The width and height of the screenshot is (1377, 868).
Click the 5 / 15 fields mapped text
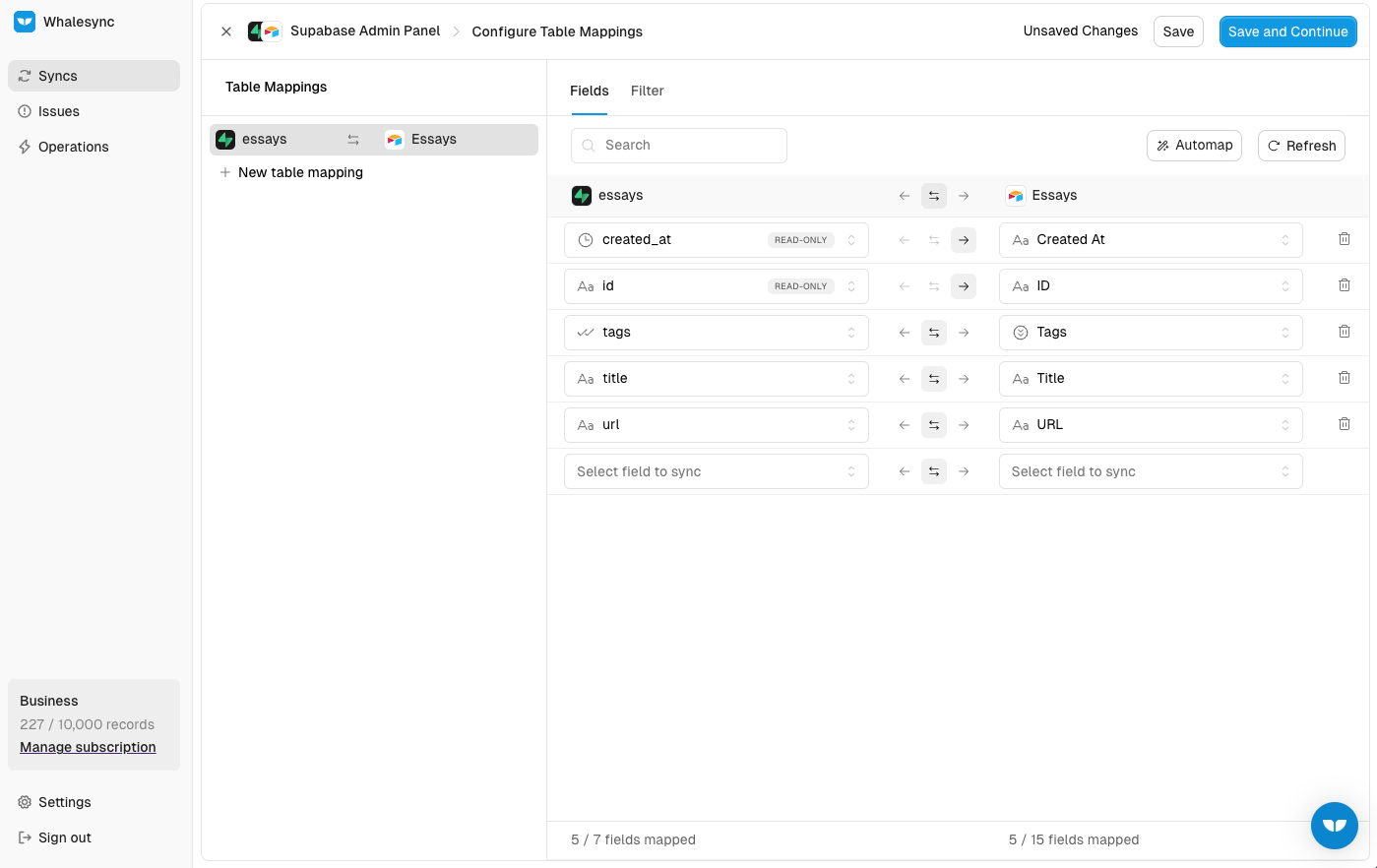coord(1074,839)
